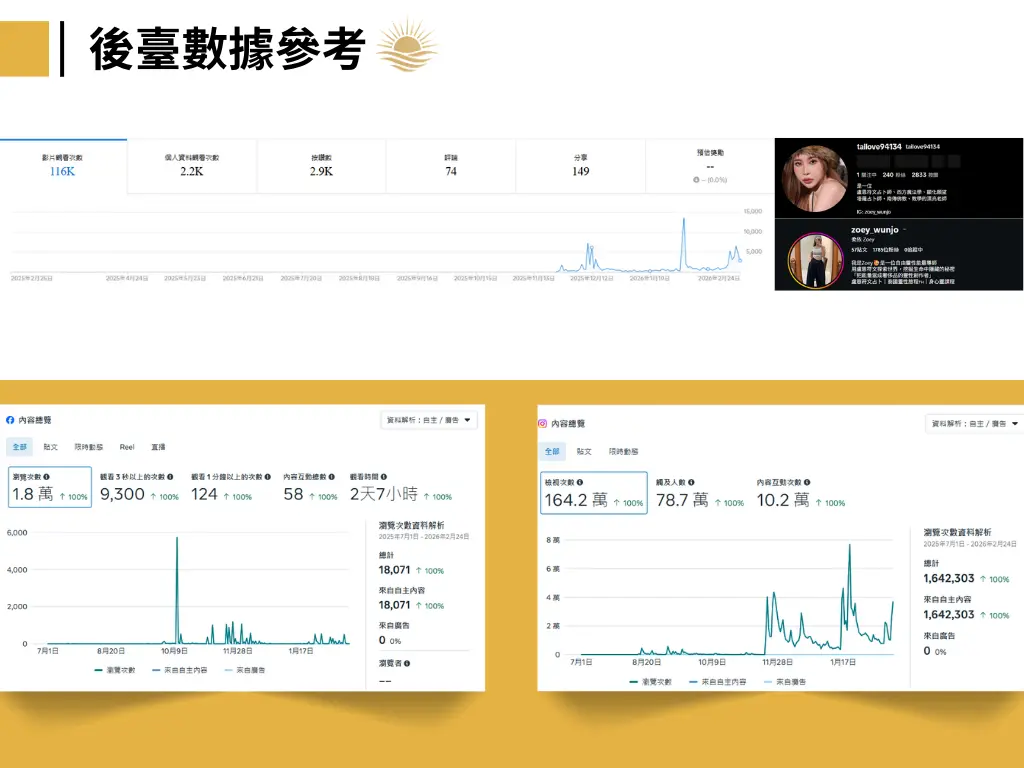The height and width of the screenshot is (768, 1024).
Task: Click the highest spike of the top views chart
Action: click(x=684, y=219)
